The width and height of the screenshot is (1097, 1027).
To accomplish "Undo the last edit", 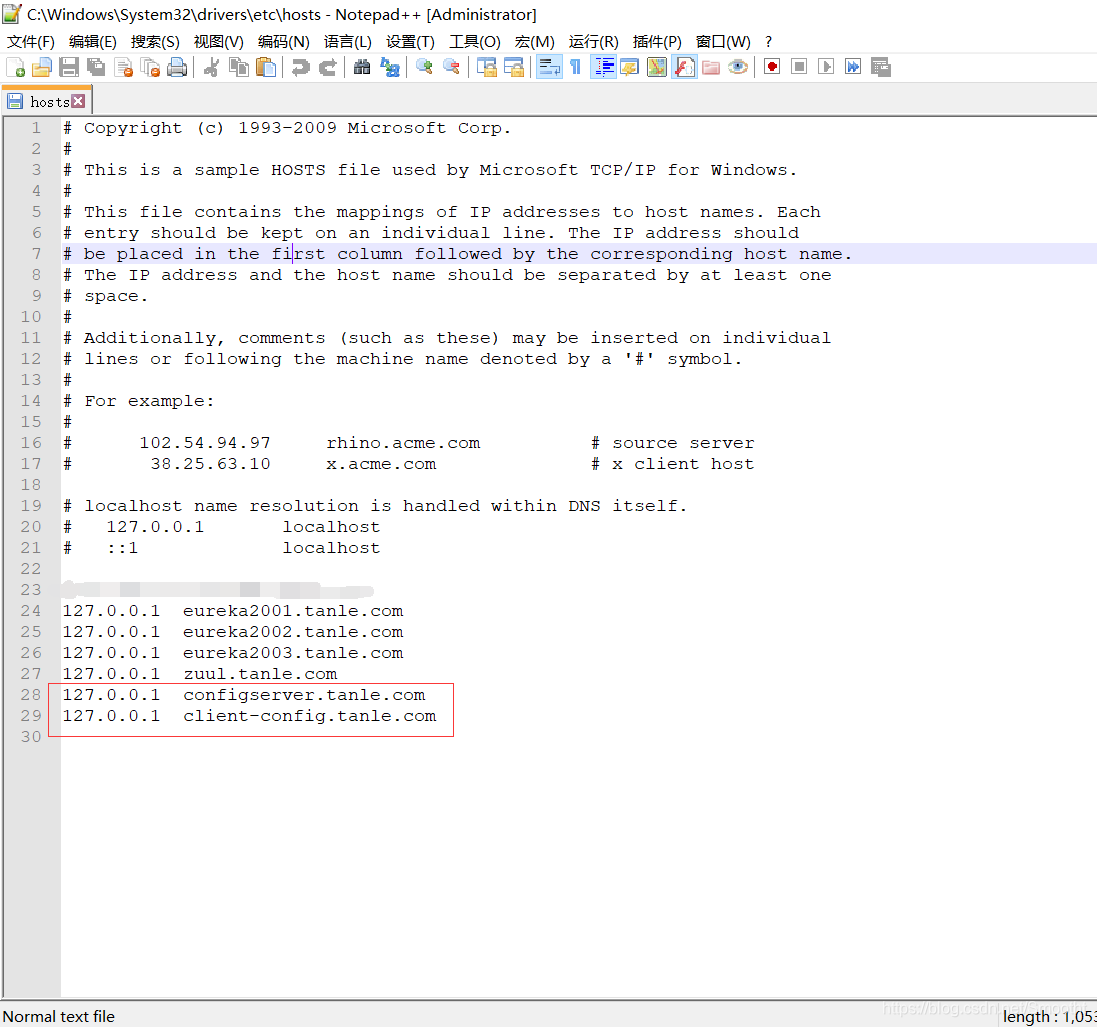I will (300, 67).
